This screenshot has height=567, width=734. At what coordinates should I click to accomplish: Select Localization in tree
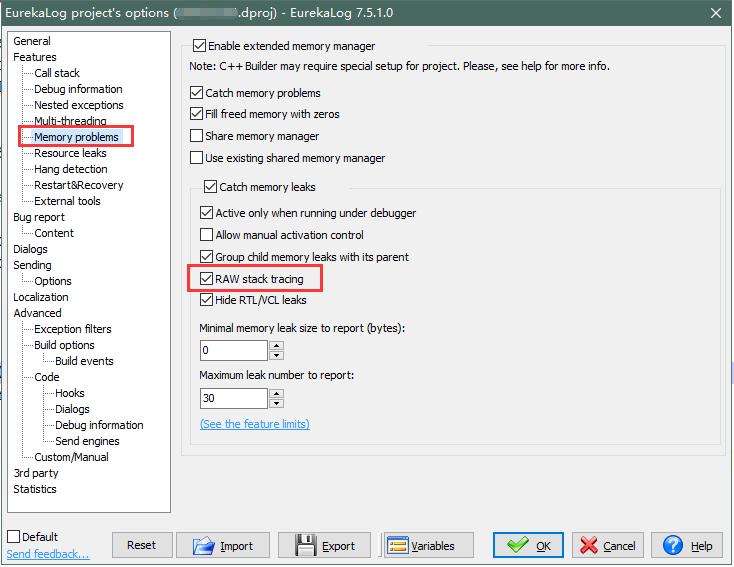41,297
